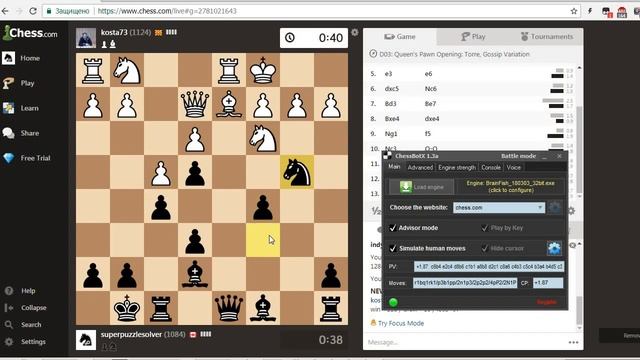Select the white queen on the board

195,104
